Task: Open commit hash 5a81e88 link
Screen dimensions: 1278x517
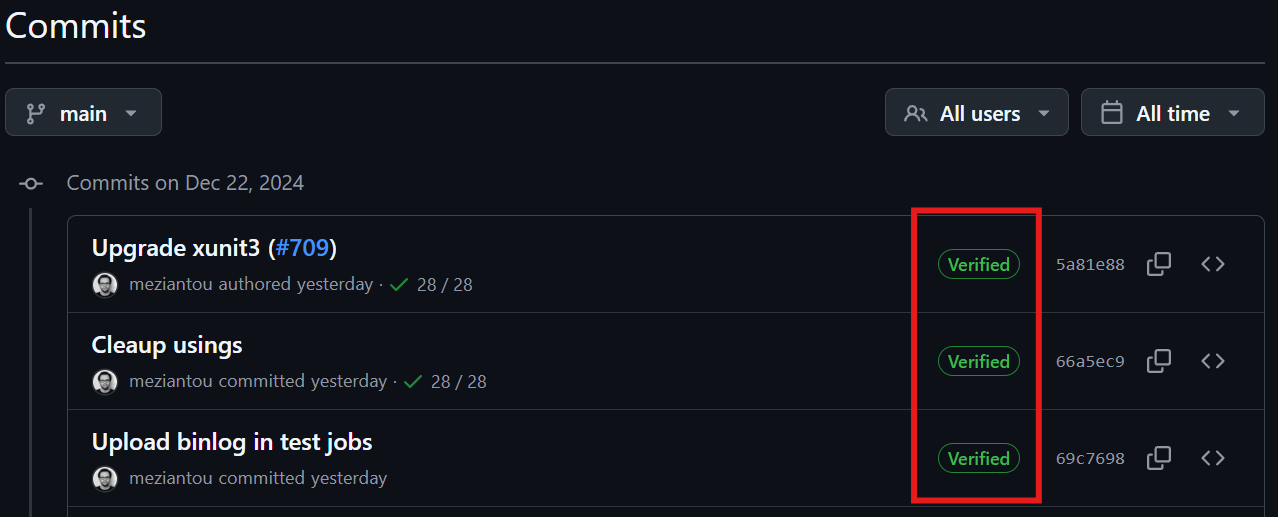Action: click(1090, 265)
